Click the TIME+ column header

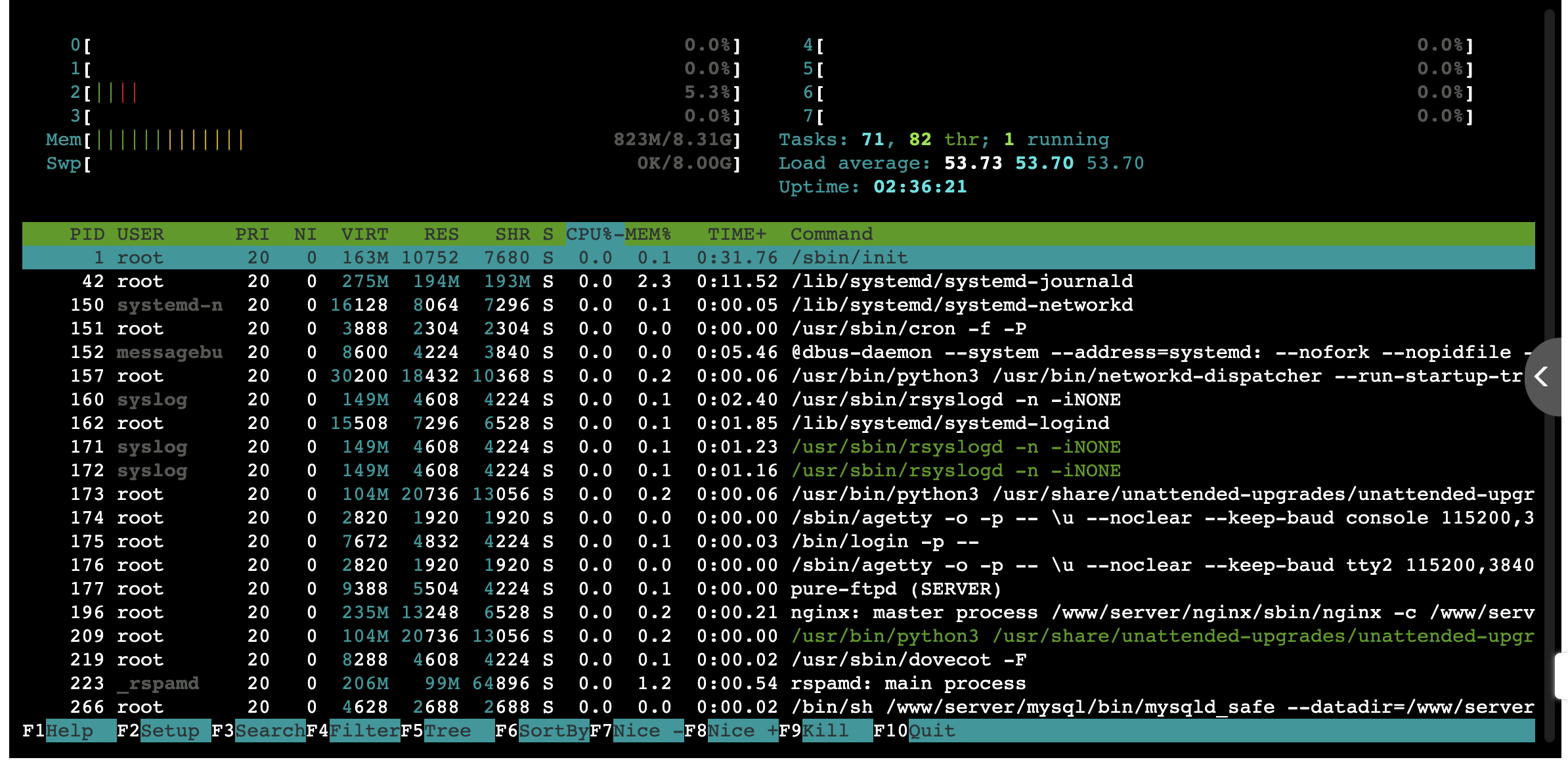[736, 234]
